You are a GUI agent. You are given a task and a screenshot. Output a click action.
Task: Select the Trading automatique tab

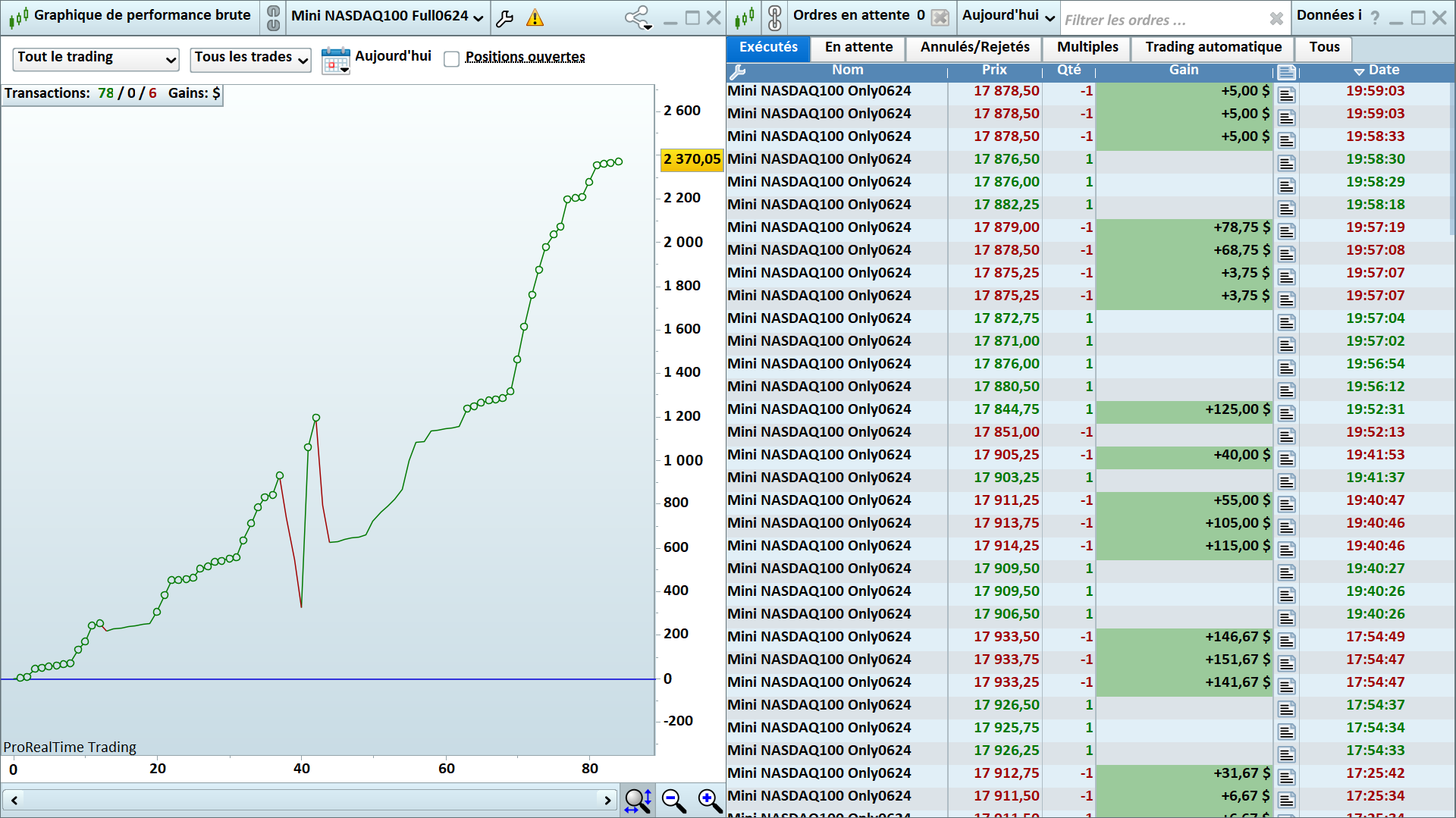click(x=1213, y=48)
